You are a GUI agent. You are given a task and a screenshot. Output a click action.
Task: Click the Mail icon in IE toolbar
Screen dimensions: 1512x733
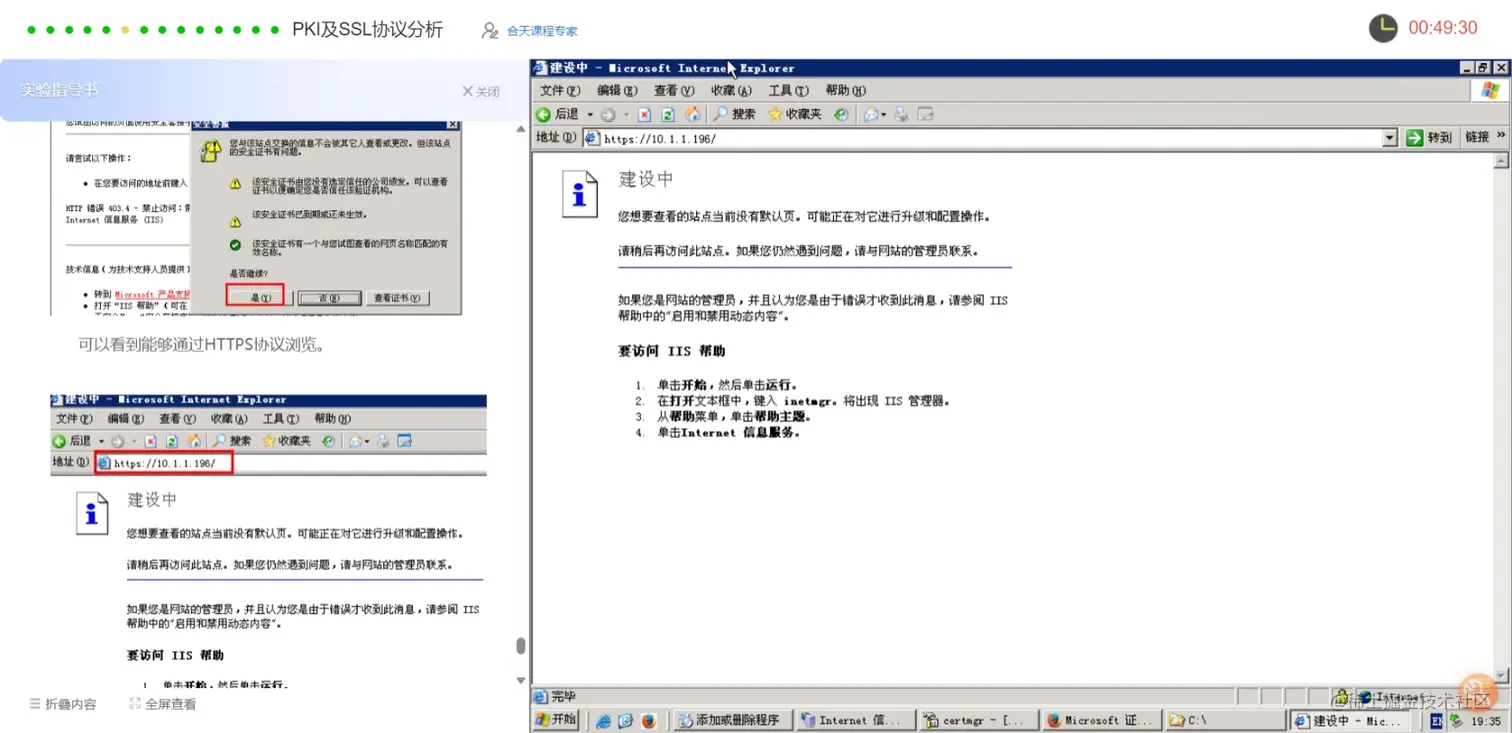point(869,115)
